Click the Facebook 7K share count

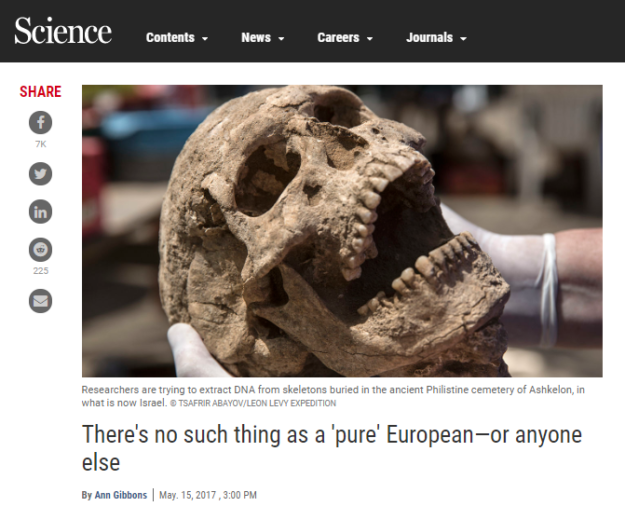[40, 144]
